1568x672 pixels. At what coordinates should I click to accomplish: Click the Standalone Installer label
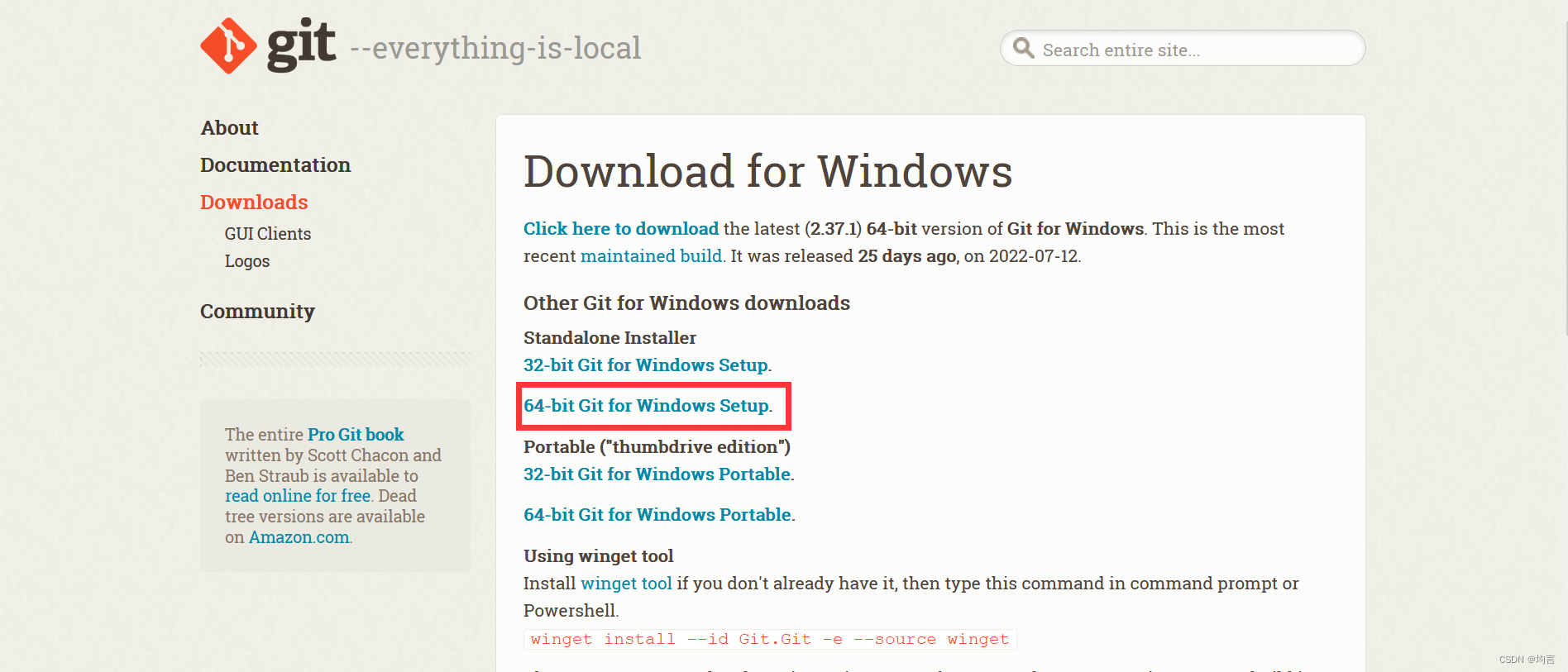pos(610,338)
